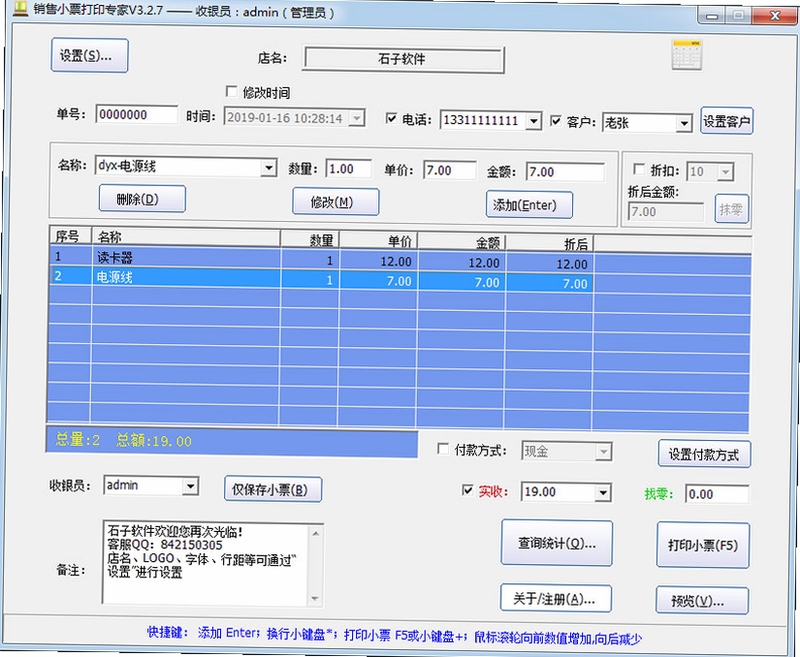This screenshot has height=657, width=800.
Task: Click the 设置付款方式 button
Action: [704, 454]
